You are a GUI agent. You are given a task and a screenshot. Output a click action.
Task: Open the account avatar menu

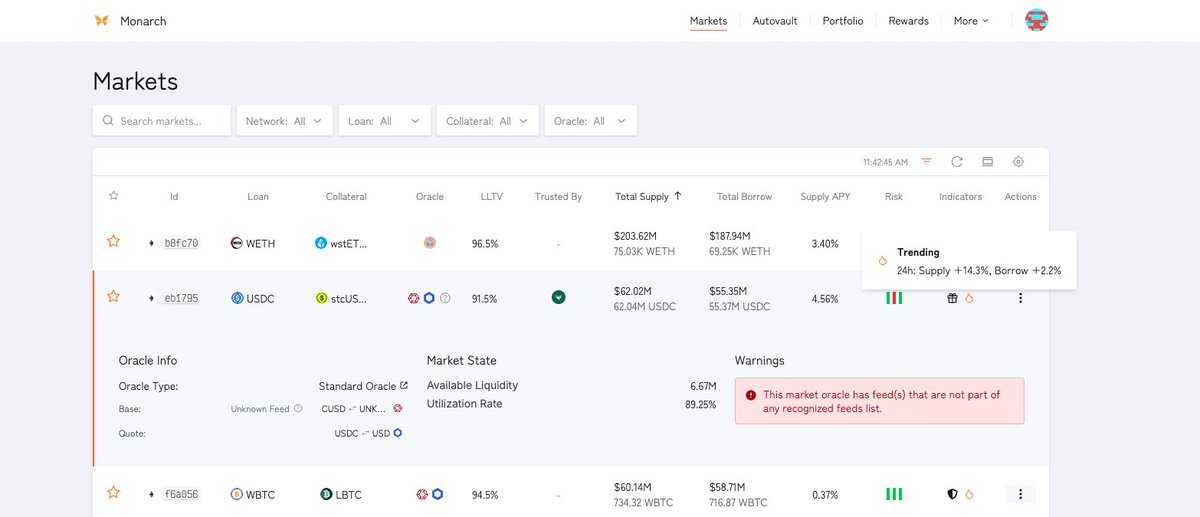1037,20
